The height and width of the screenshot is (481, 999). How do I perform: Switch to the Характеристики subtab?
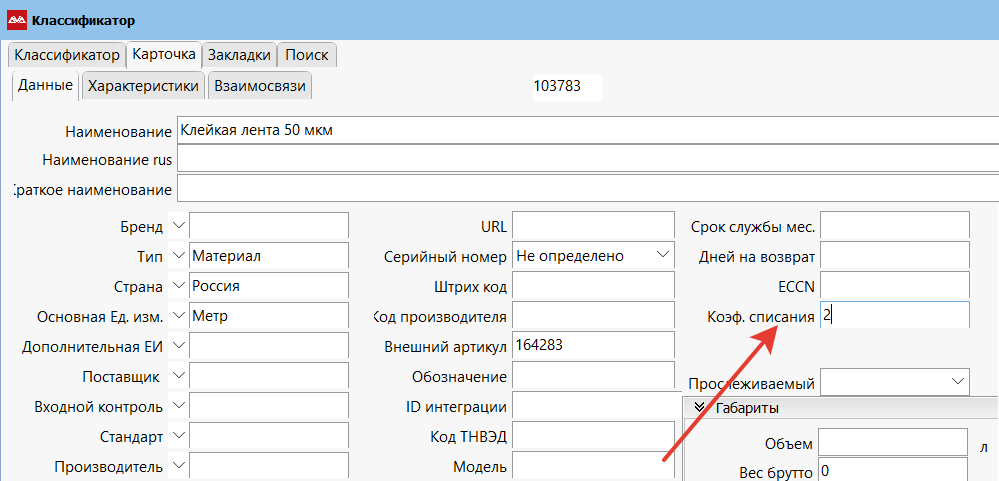click(x=143, y=86)
